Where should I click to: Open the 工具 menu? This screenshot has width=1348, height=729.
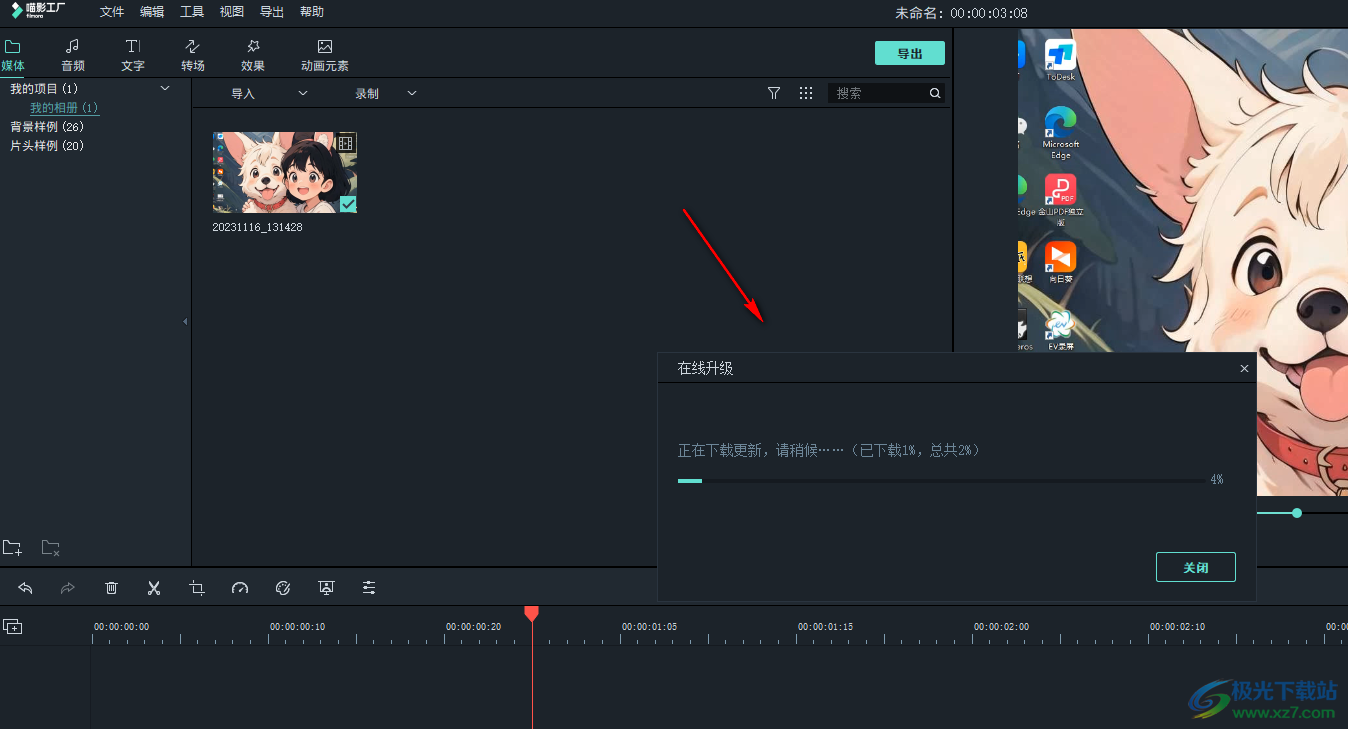(192, 12)
